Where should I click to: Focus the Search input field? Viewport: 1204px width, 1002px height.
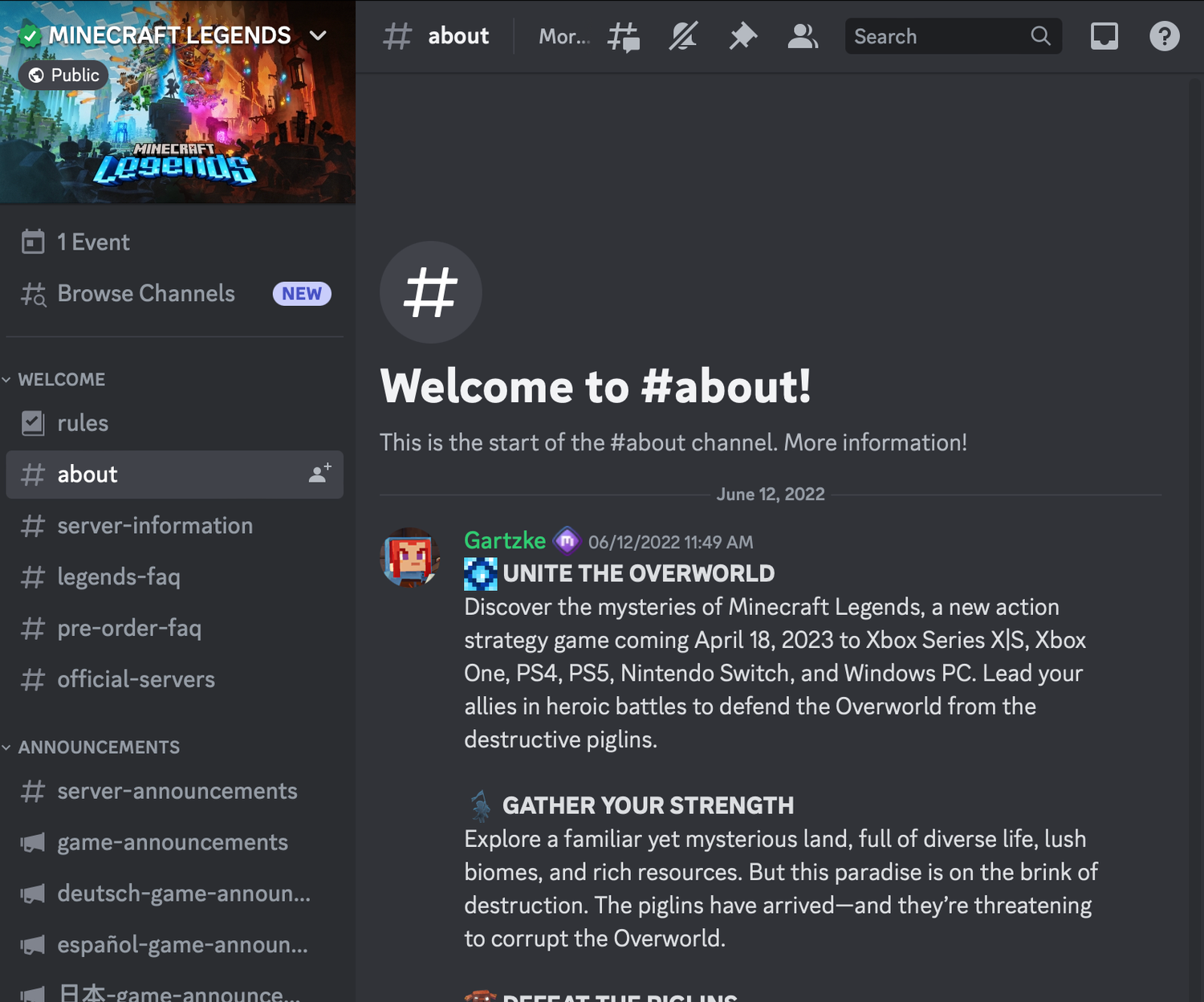935,37
